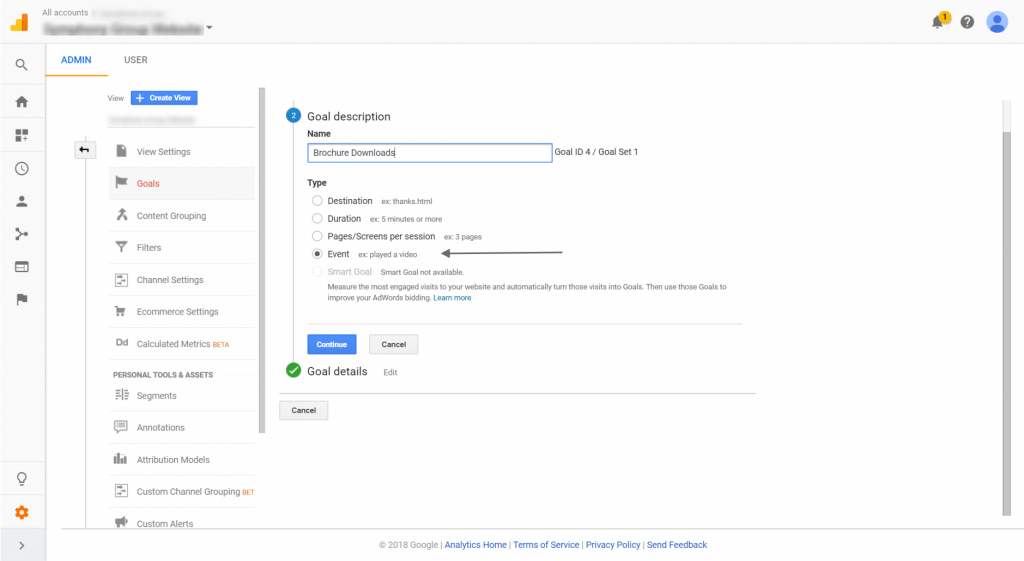1024x561 pixels.
Task: Click the Admin gear icon
Action: pyautogui.click(x=21, y=512)
